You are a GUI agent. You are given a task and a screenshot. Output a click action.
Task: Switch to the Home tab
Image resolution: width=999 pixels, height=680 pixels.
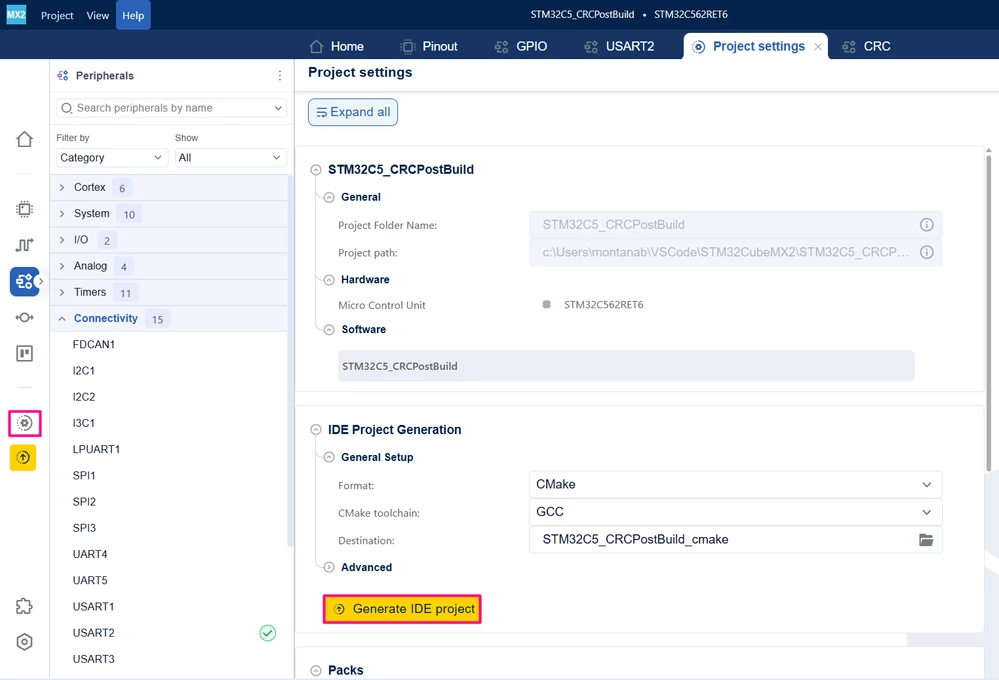coord(336,47)
